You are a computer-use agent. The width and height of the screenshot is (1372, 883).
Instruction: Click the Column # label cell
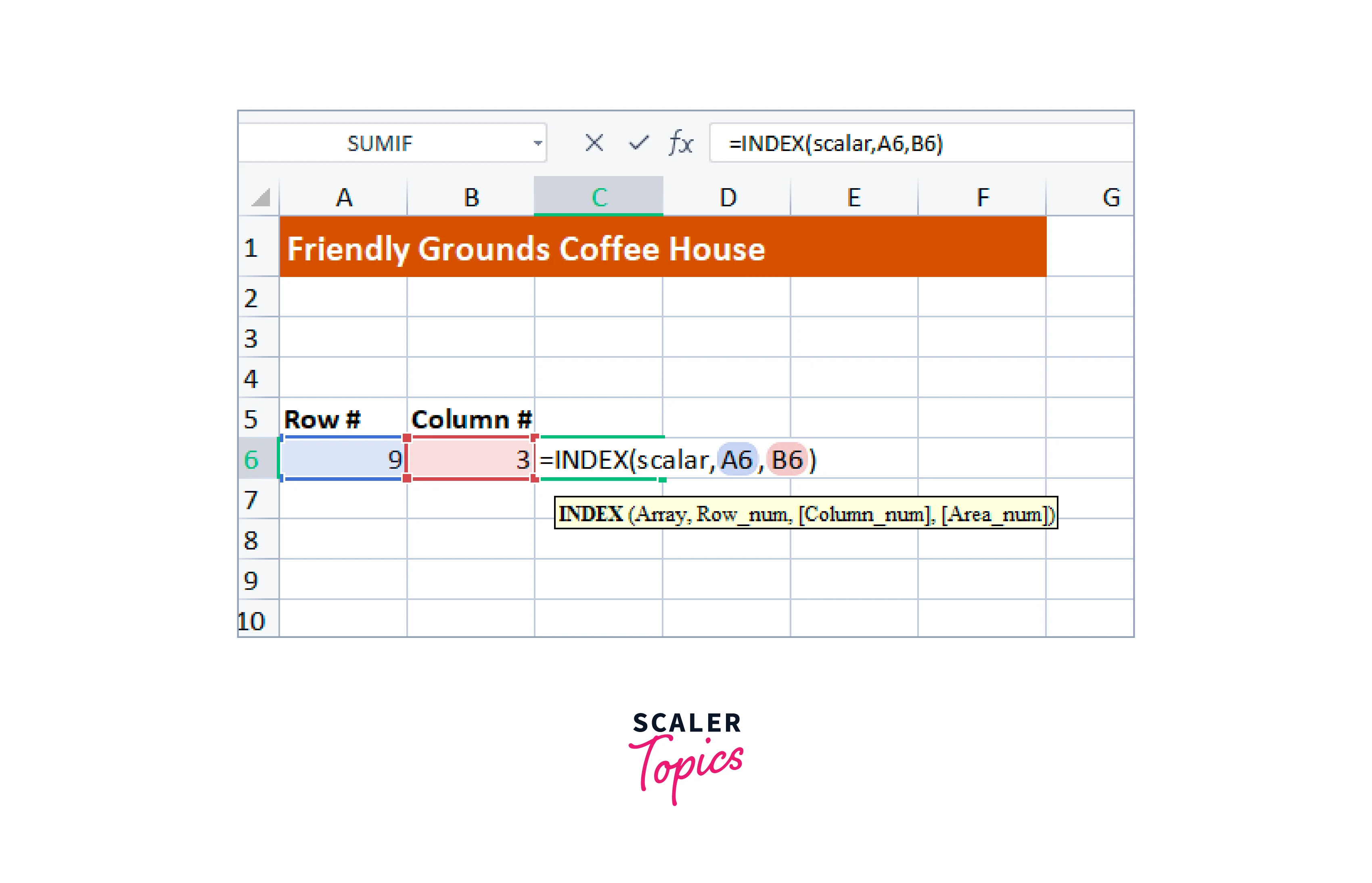(471, 419)
